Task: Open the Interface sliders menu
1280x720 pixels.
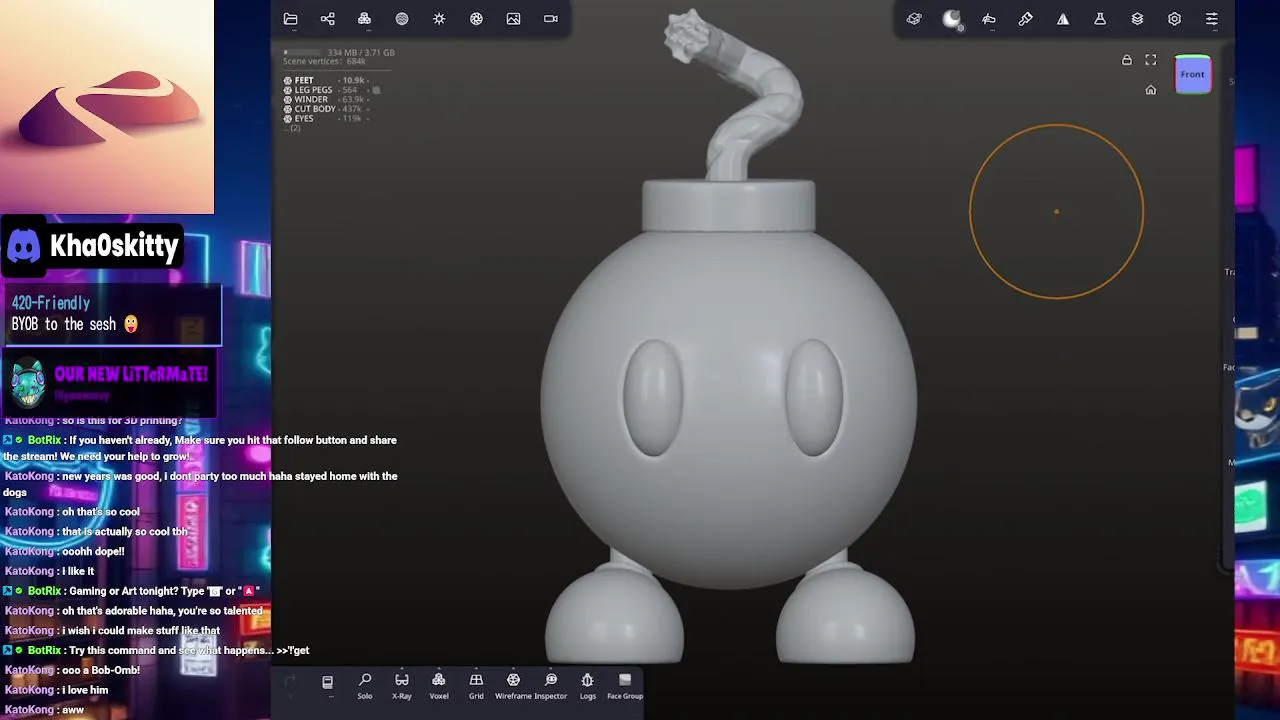Action: 1211,19
